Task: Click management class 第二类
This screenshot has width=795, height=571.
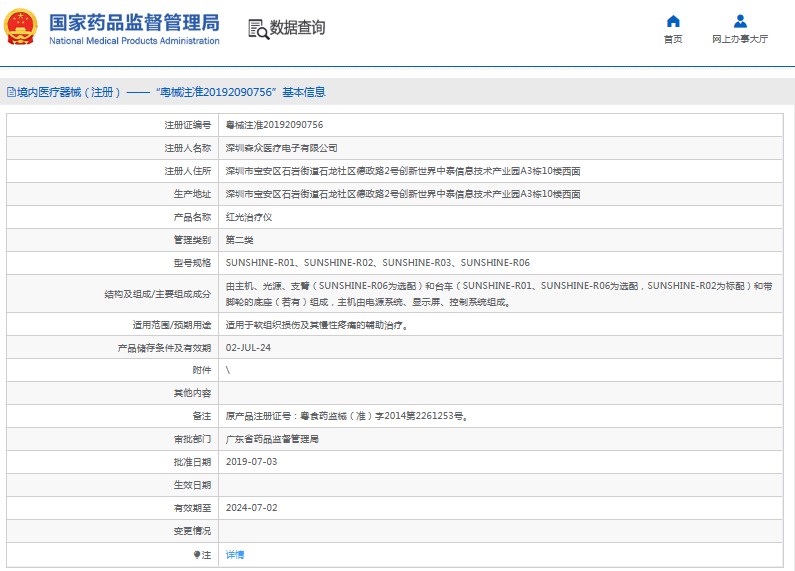Action: coord(239,240)
